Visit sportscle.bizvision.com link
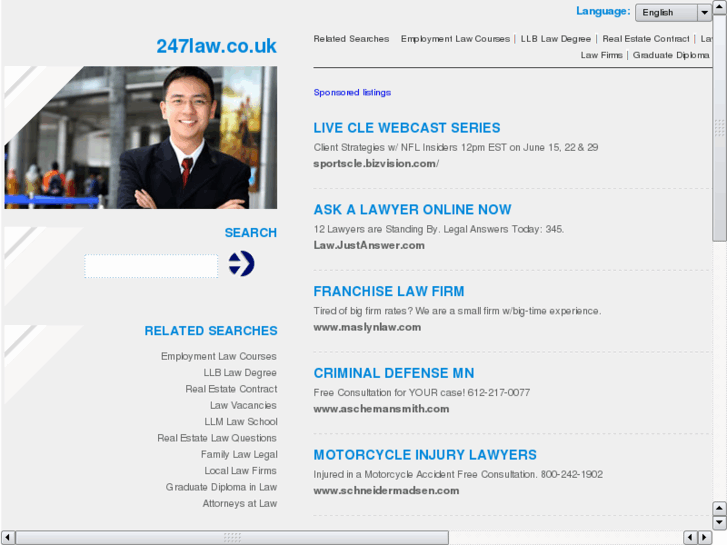 point(376,164)
